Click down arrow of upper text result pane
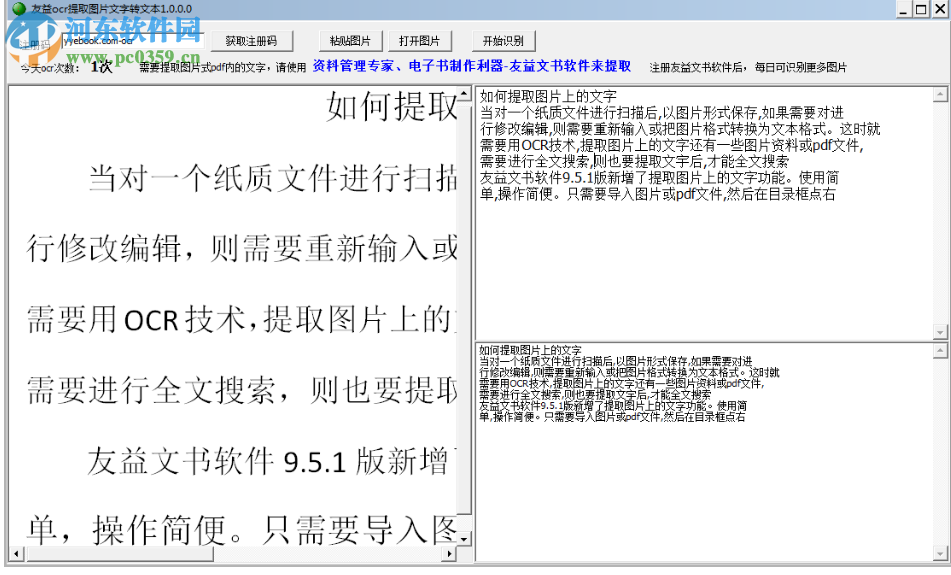This screenshot has width=951, height=575. (940, 332)
